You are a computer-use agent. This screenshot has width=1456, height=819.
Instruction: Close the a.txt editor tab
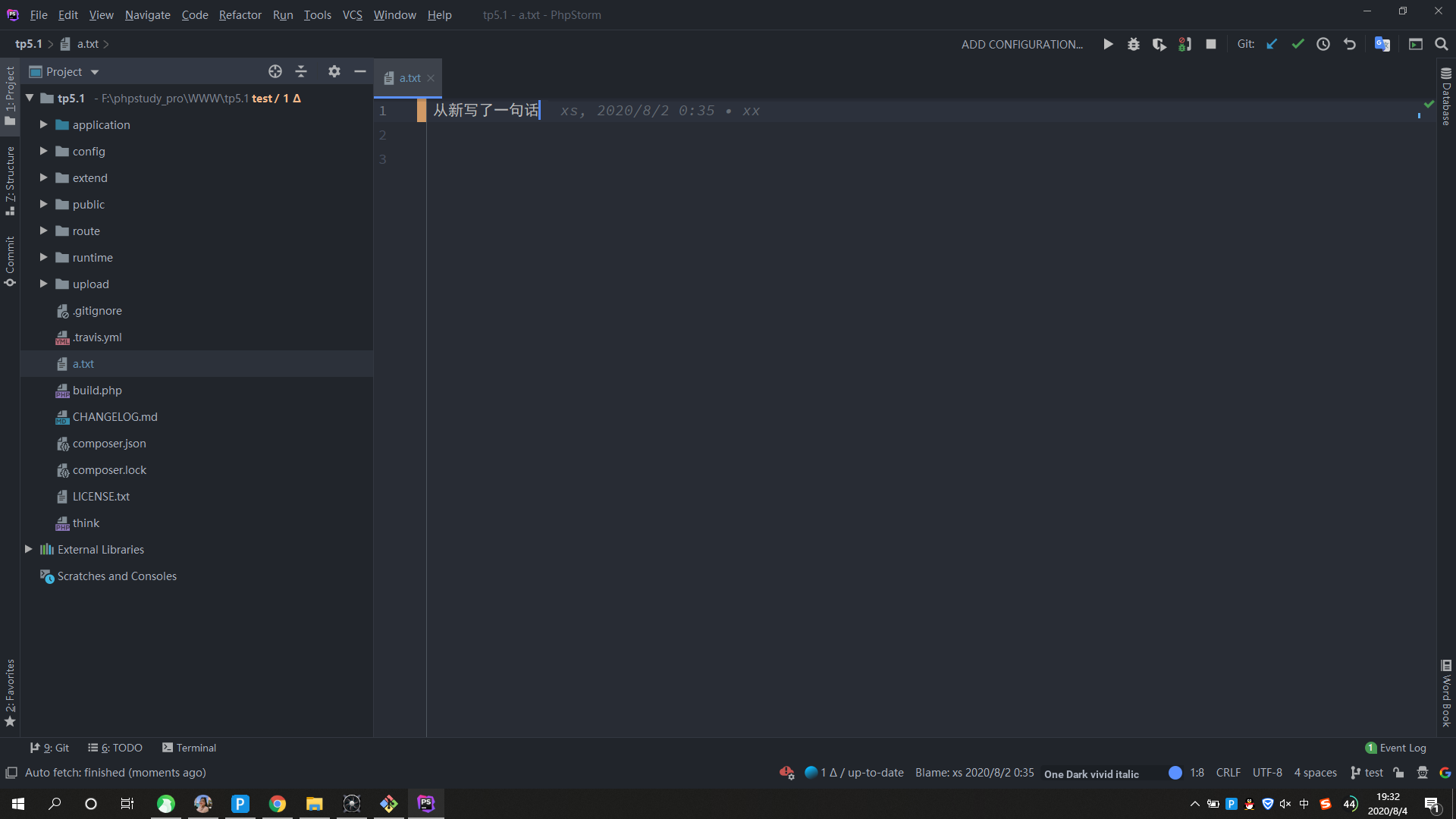[x=431, y=78]
